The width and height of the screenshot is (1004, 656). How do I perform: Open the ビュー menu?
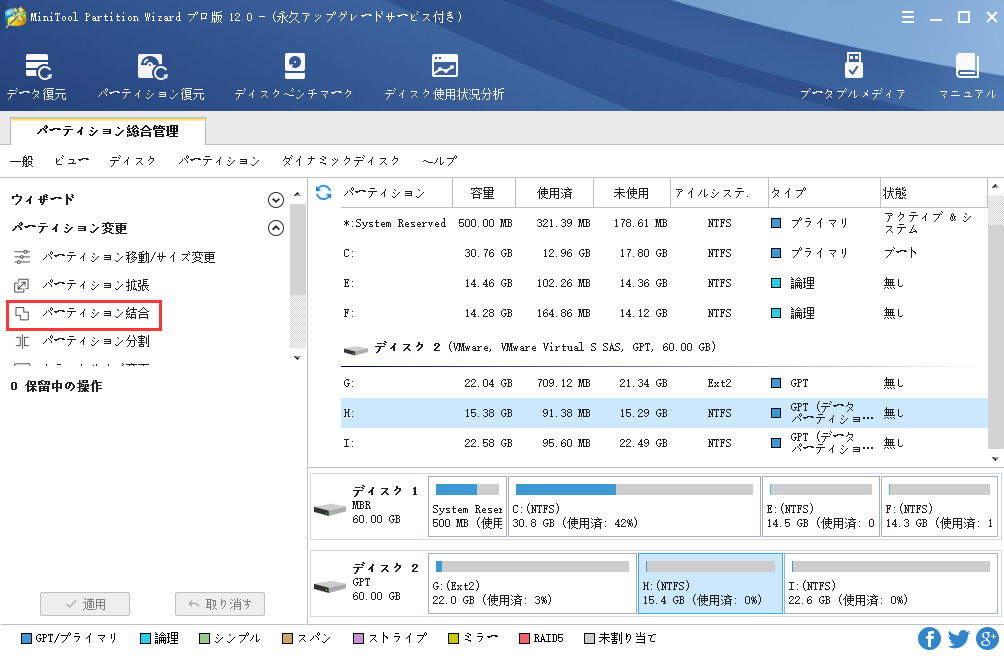pos(71,161)
